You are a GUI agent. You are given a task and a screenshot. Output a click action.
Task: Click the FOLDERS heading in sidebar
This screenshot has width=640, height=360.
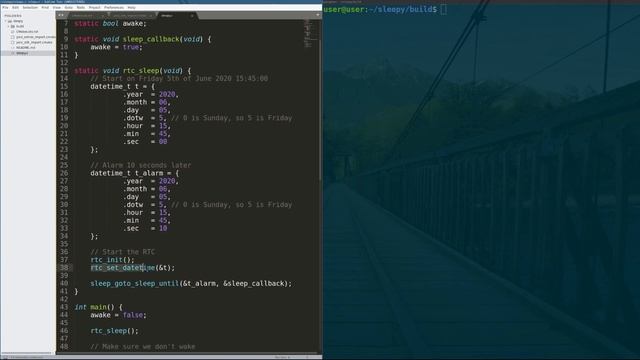13,16
